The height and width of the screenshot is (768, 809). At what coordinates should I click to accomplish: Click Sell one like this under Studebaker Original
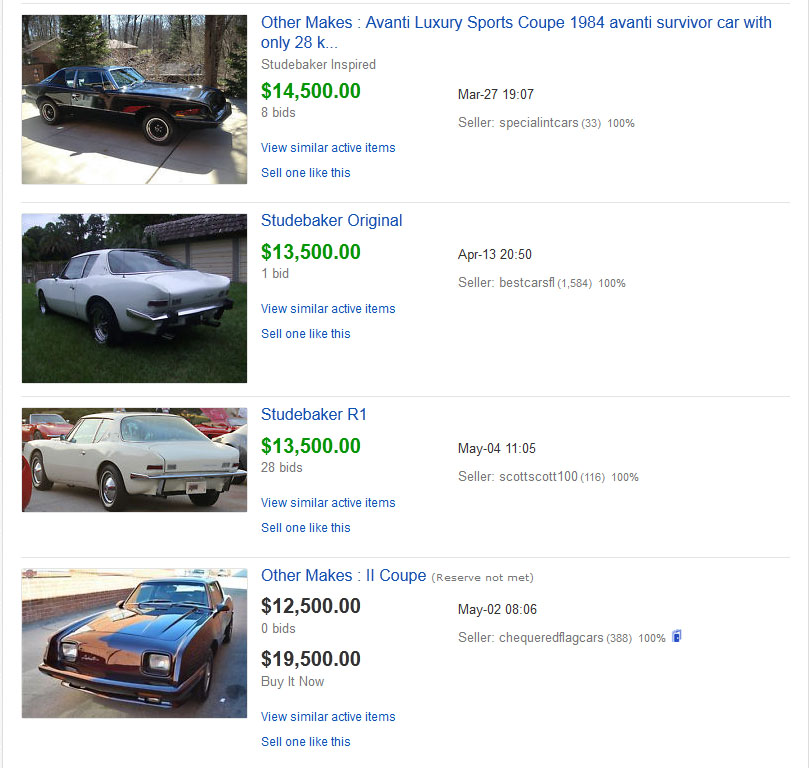point(305,334)
